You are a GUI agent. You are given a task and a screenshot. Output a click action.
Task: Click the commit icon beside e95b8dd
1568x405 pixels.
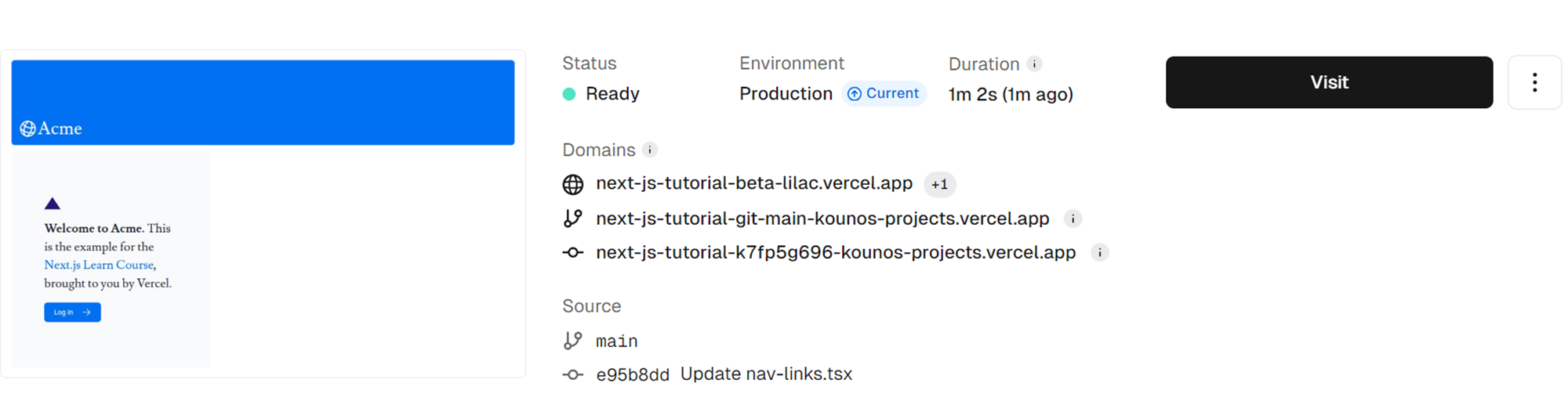[x=573, y=375]
